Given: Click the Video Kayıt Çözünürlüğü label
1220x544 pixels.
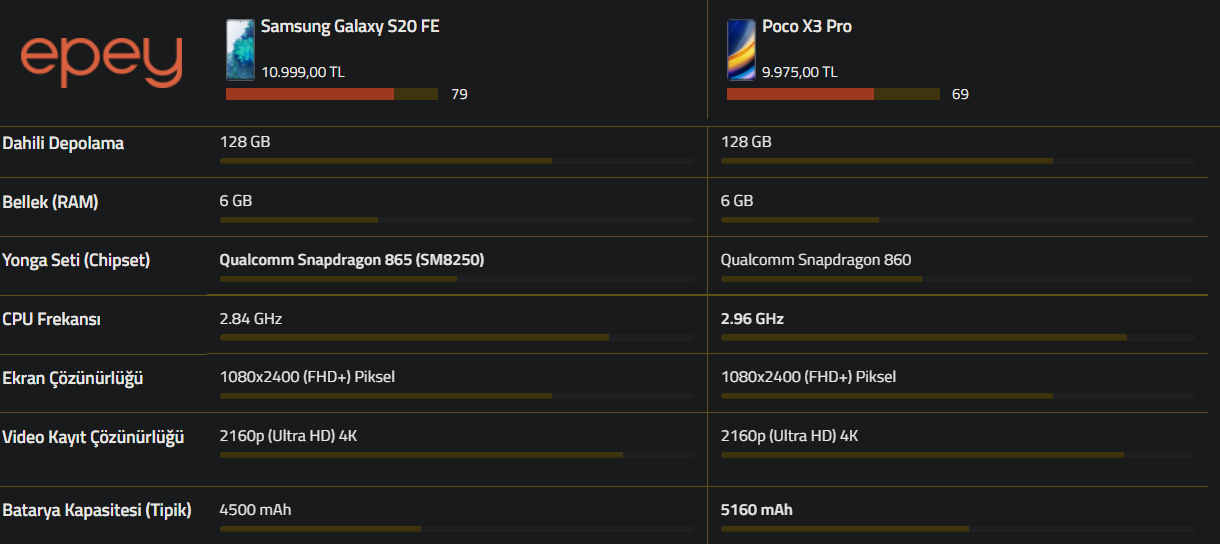Looking at the screenshot, I should click(x=93, y=437).
